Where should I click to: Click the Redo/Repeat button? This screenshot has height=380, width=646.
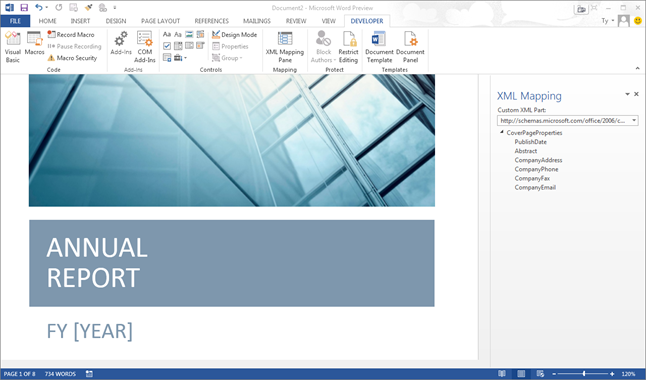tap(59, 7)
